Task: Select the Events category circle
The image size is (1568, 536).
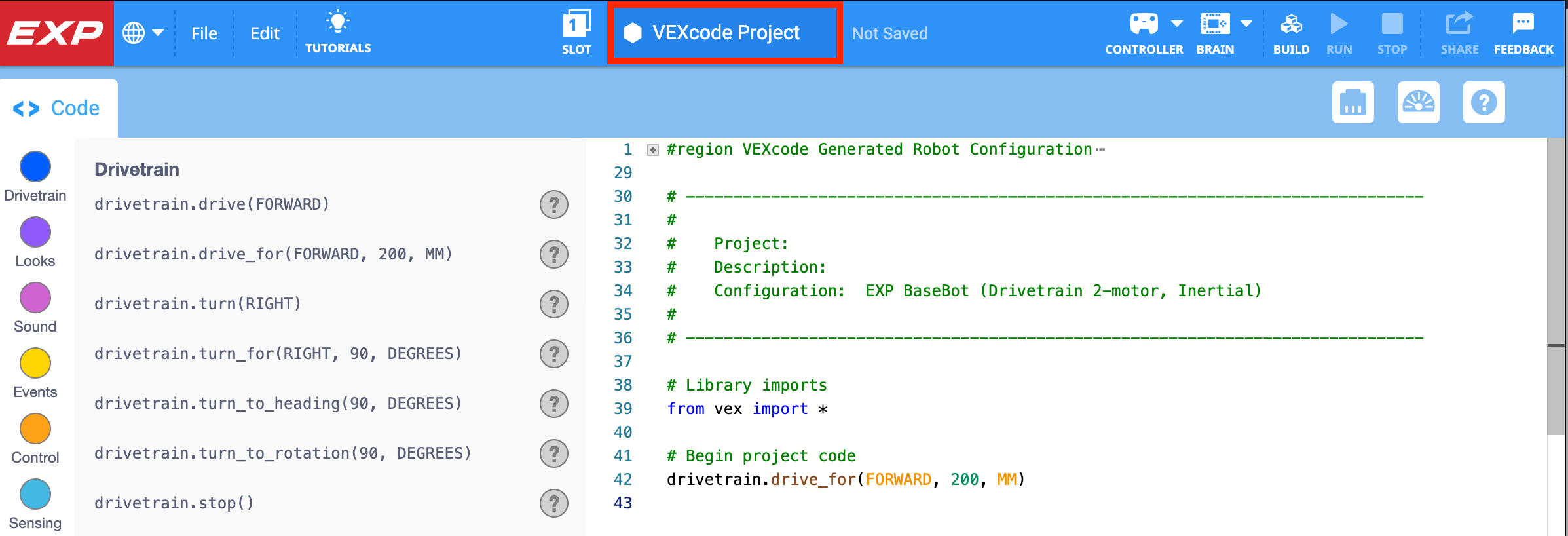Action: pos(35,363)
